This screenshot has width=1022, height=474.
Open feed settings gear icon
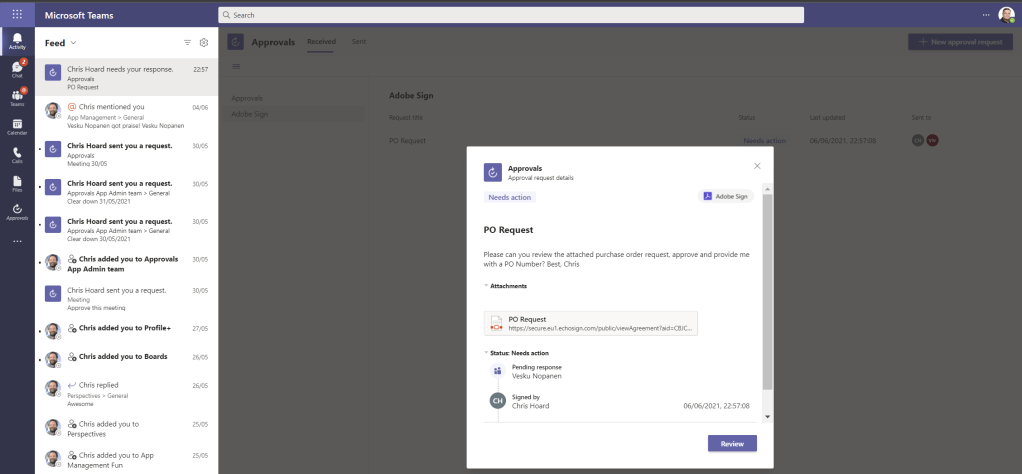coord(204,43)
